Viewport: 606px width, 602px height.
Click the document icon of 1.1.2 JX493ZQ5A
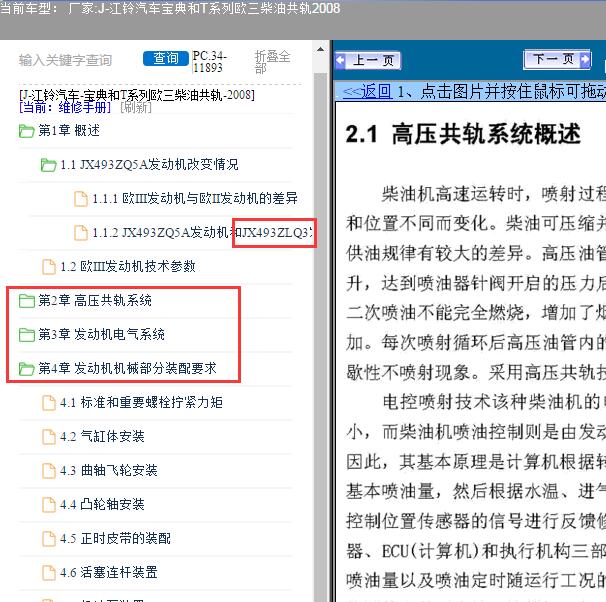pos(81,233)
